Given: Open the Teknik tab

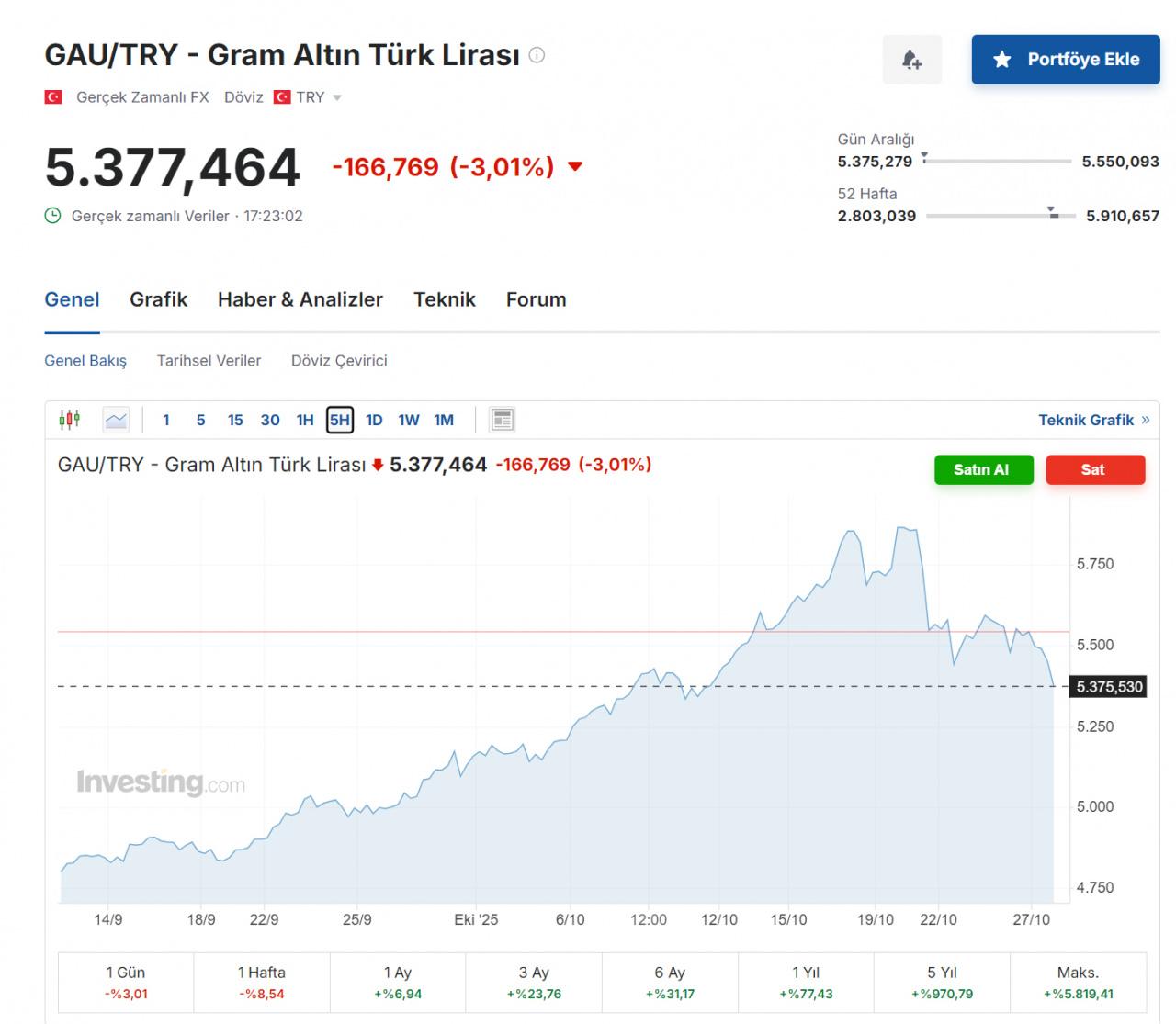Looking at the screenshot, I should pyautogui.click(x=445, y=299).
